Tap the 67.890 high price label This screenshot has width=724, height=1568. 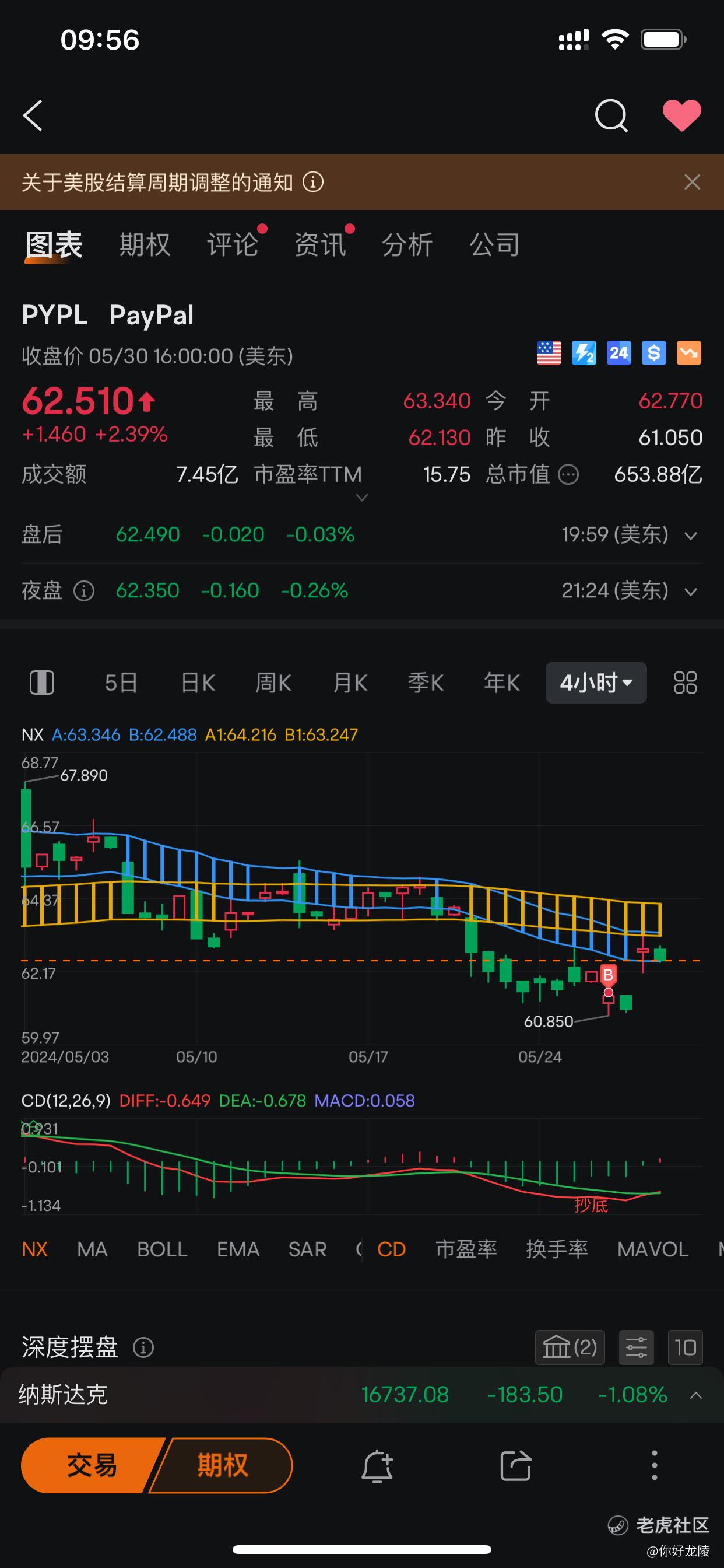(x=84, y=775)
